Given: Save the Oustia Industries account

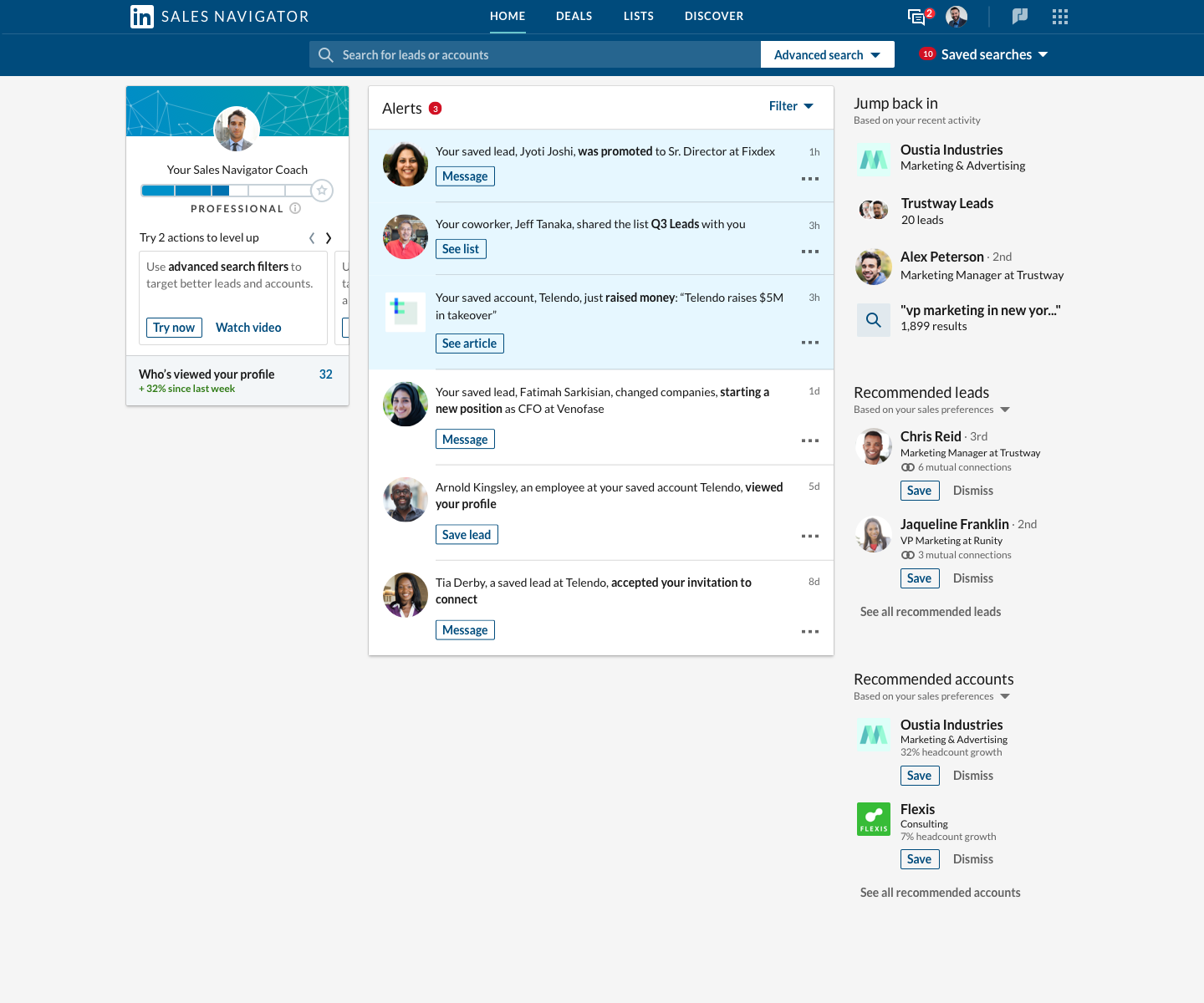Looking at the screenshot, I should [x=920, y=776].
